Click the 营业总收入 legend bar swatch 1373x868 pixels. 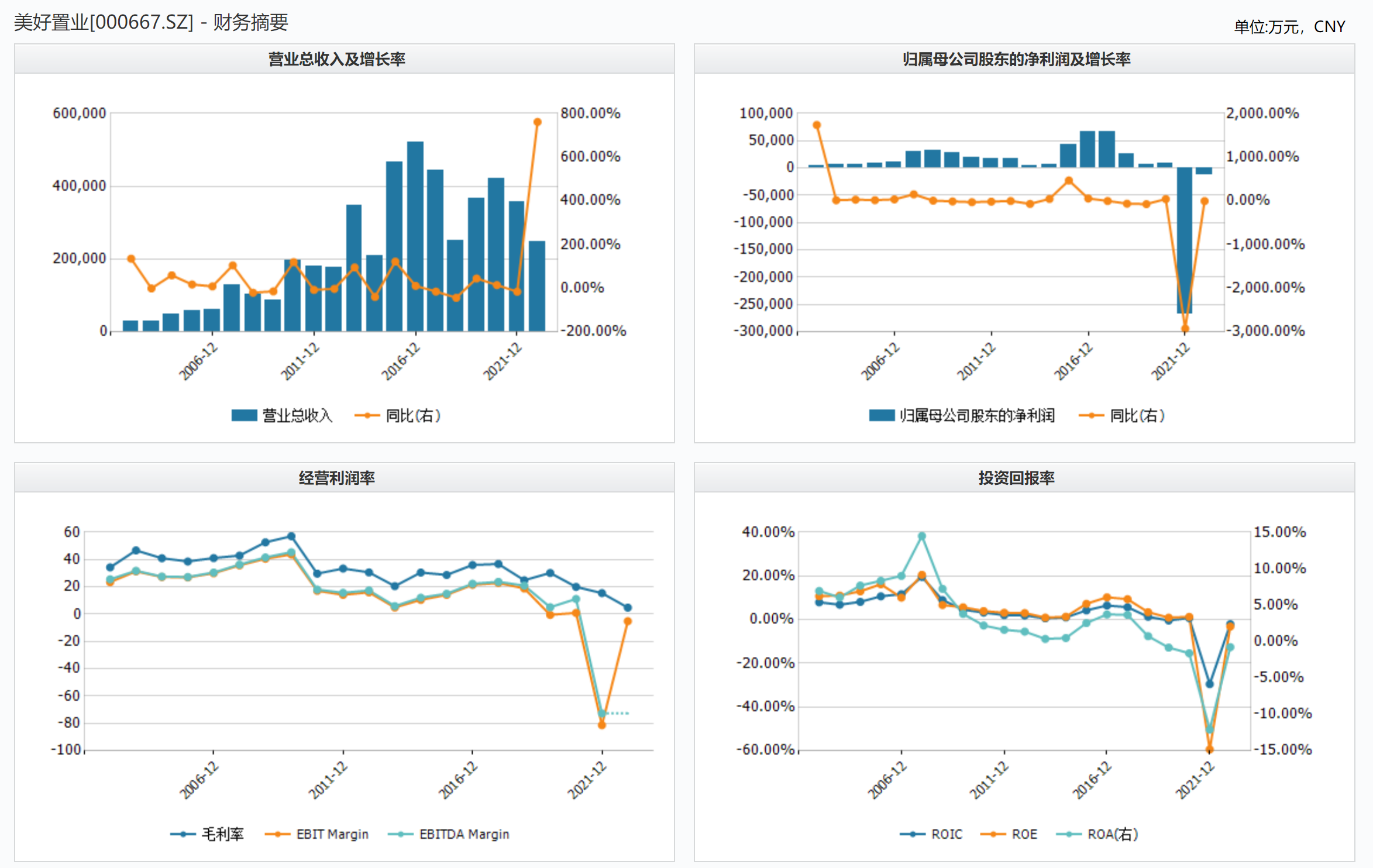[244, 415]
